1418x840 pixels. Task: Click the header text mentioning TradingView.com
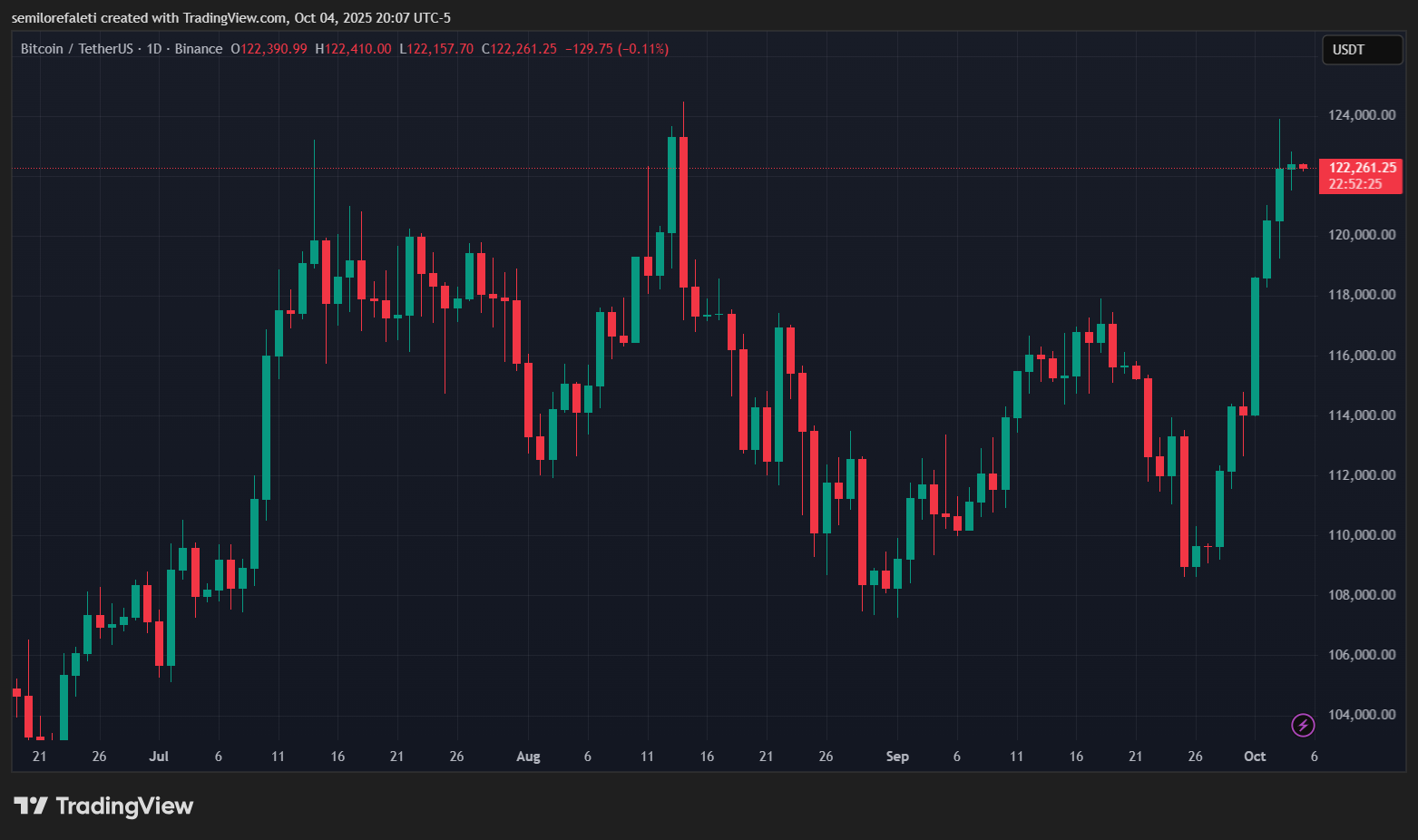point(231,18)
